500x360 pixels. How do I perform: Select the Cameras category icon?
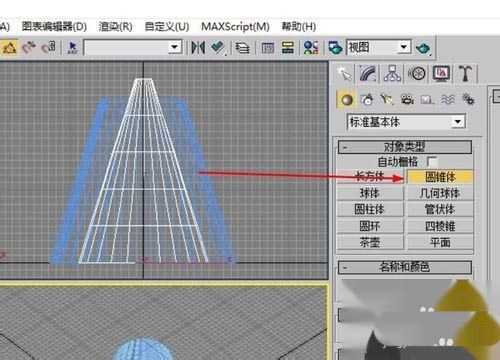tap(407, 100)
